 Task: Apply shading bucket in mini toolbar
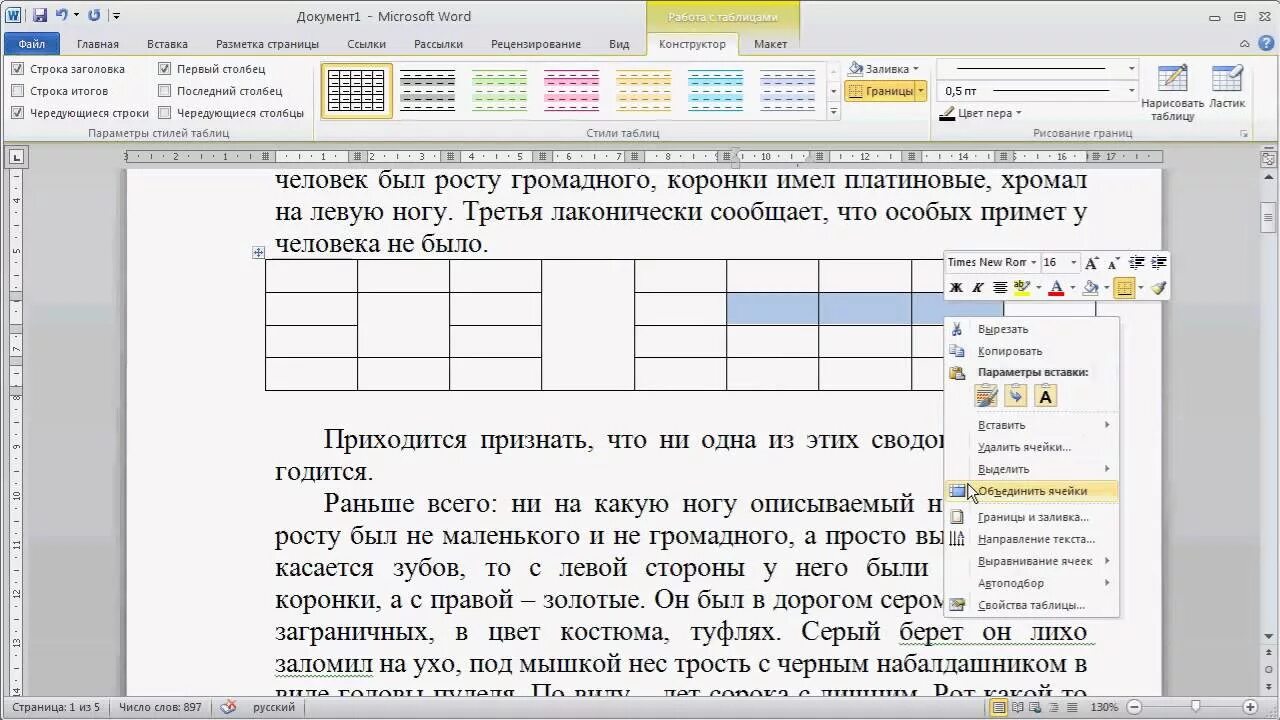[1091, 288]
